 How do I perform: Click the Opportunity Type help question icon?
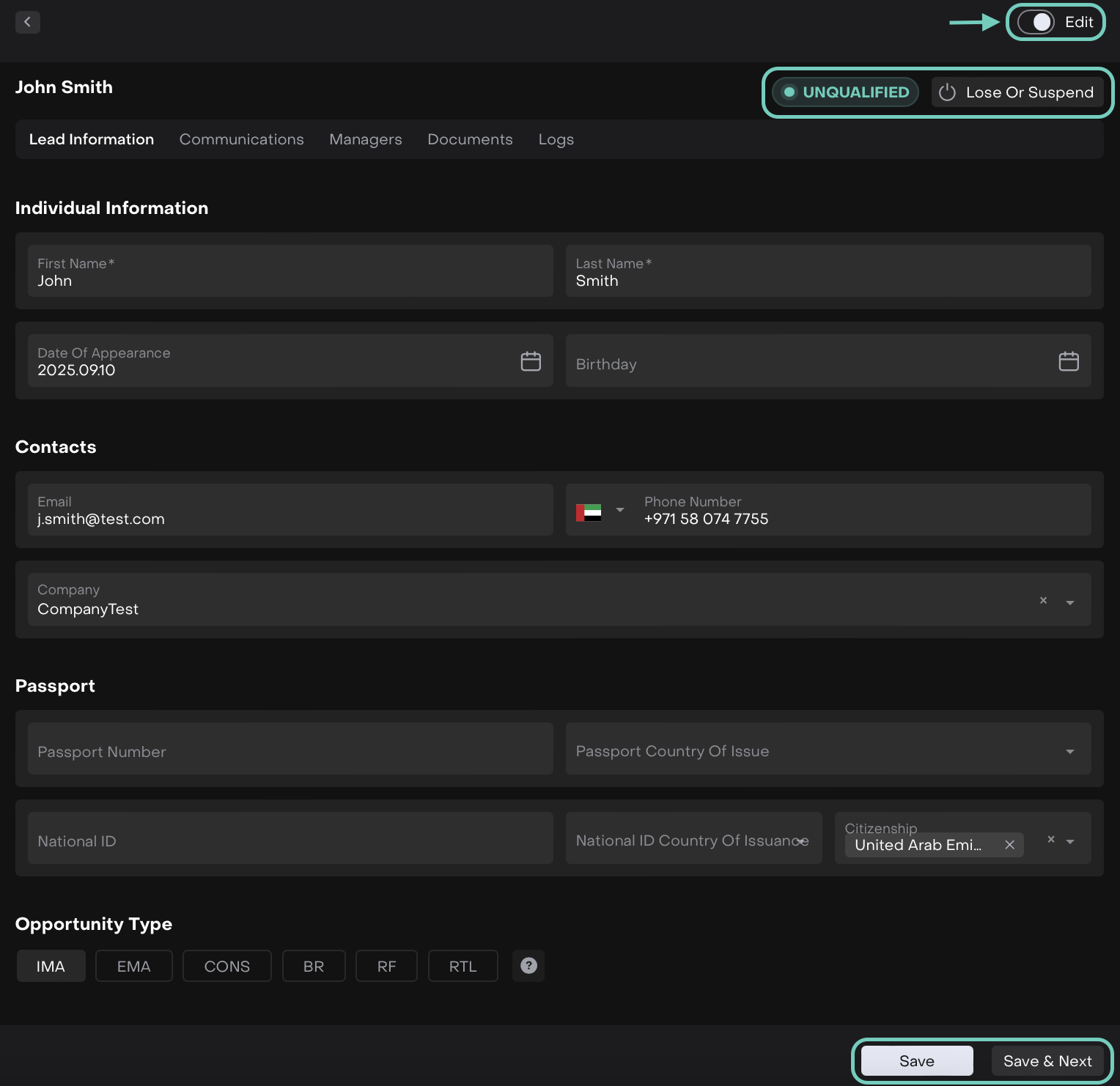coord(528,966)
